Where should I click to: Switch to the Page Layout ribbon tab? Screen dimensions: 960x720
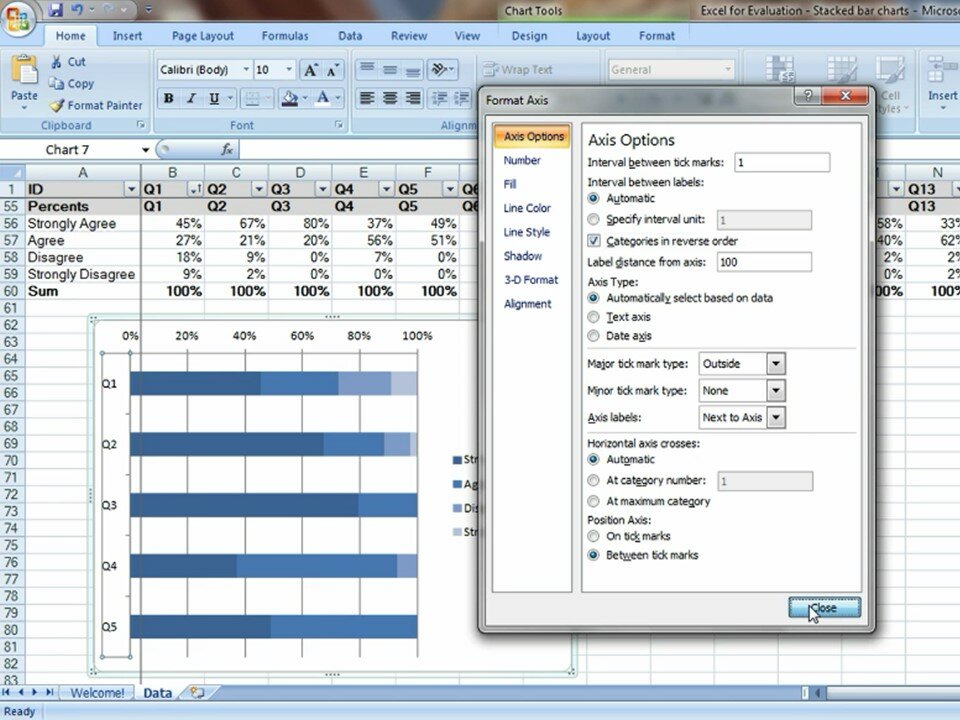pos(203,36)
